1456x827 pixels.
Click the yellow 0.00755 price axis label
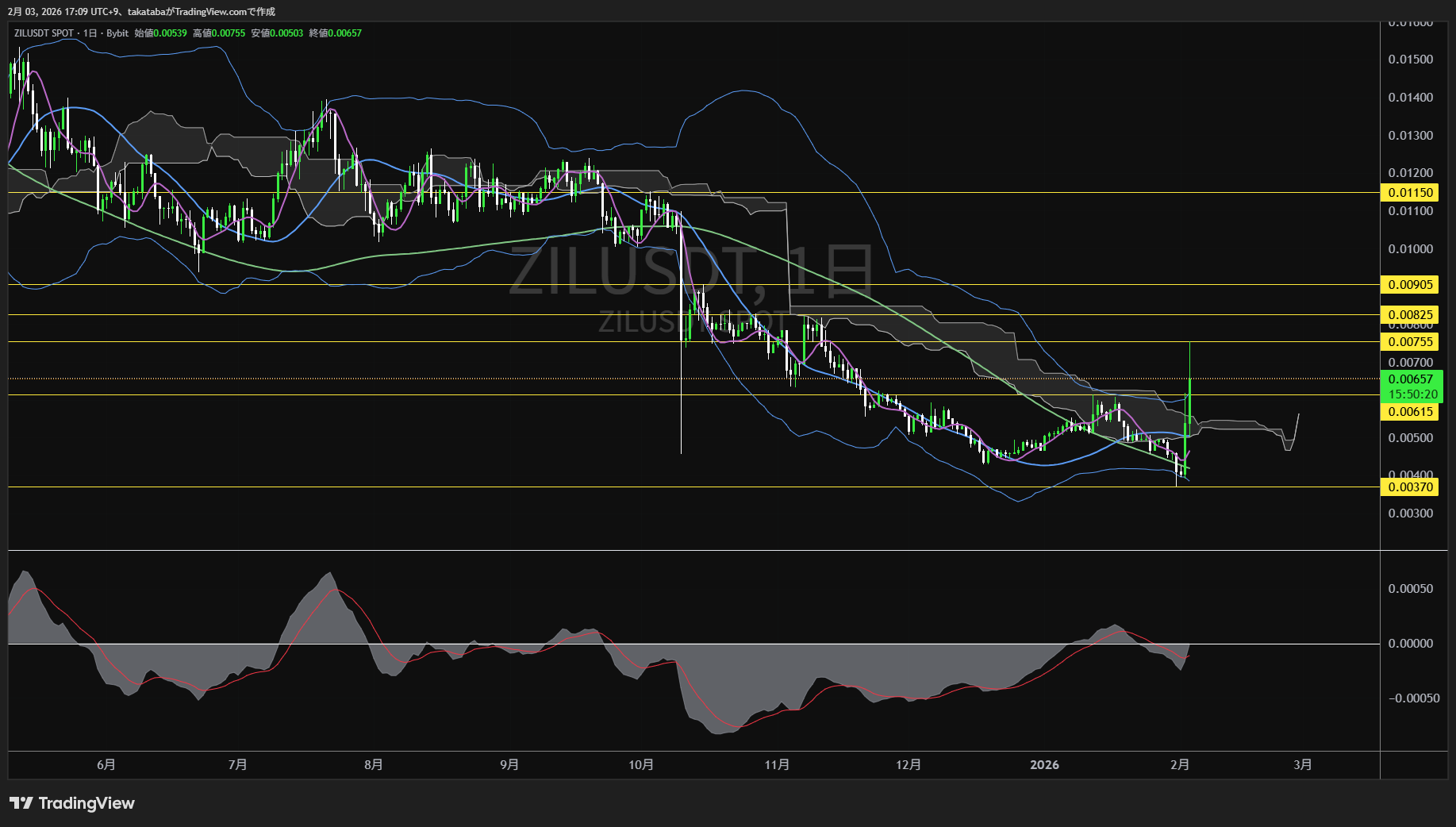tap(1410, 342)
